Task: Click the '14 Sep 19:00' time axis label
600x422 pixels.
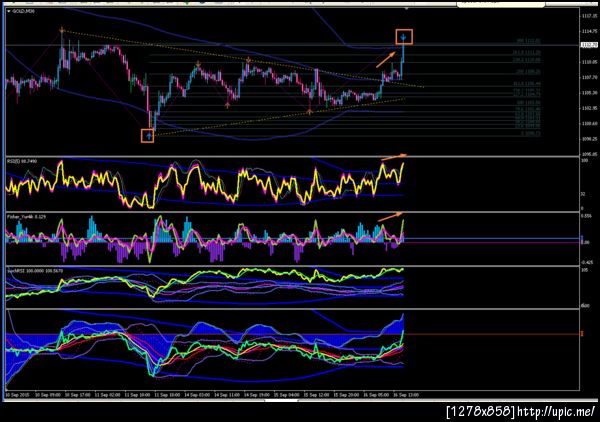Action: (x=256, y=394)
